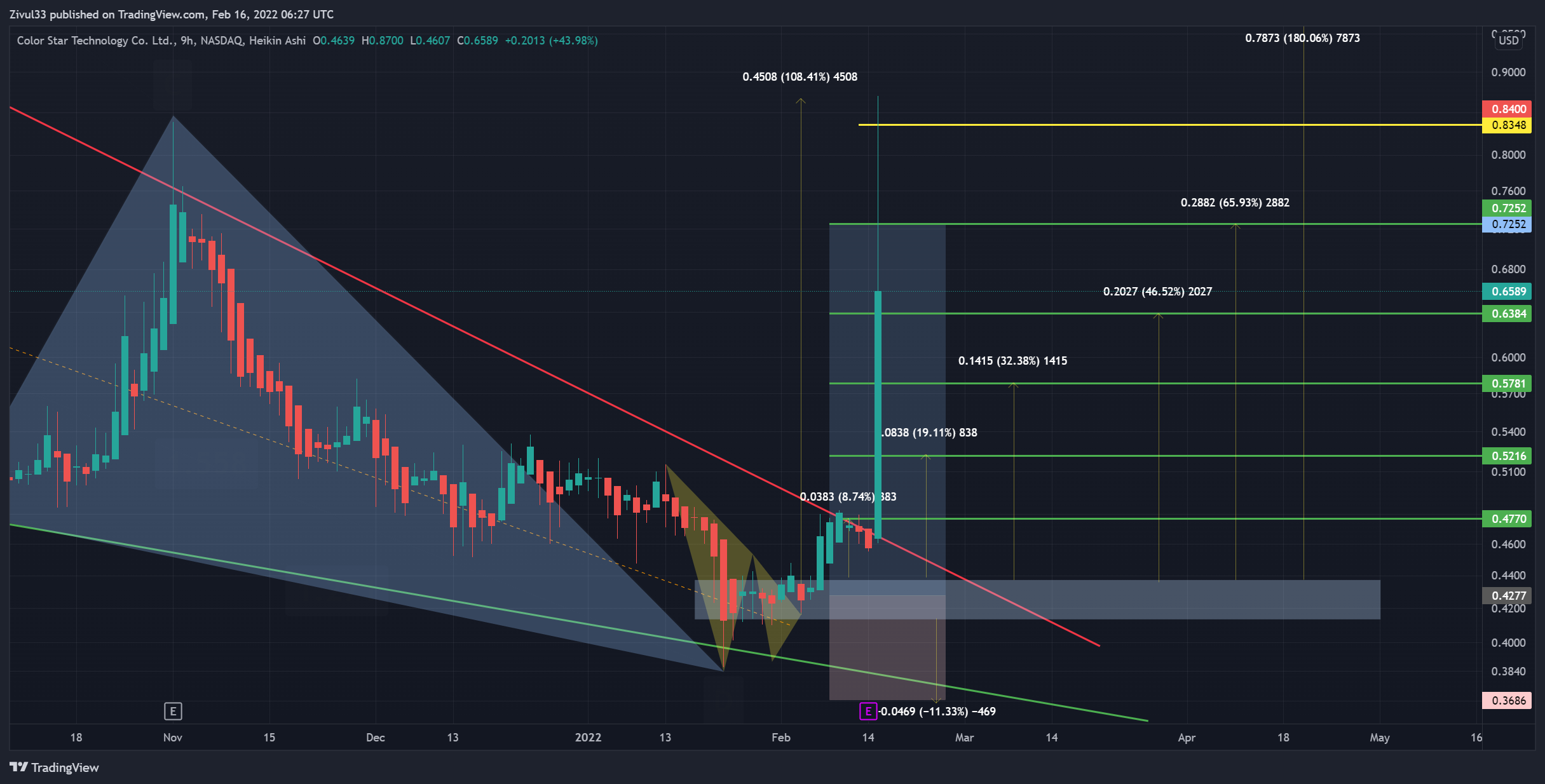Click the .0838 (19.11%) measurement label
The height and width of the screenshot is (784, 1545).
pos(929,433)
